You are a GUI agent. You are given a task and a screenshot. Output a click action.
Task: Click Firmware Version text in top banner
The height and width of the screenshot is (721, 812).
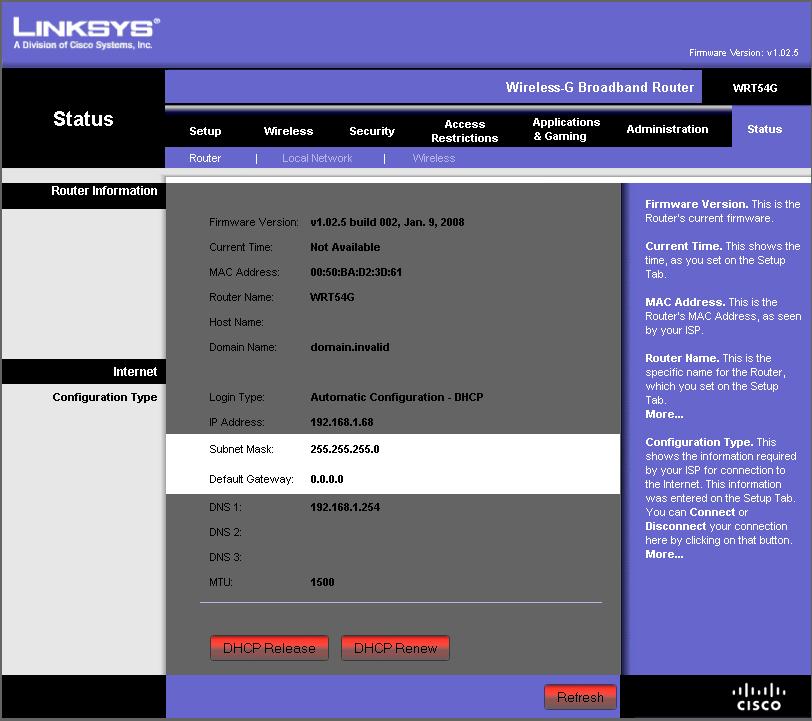[744, 53]
